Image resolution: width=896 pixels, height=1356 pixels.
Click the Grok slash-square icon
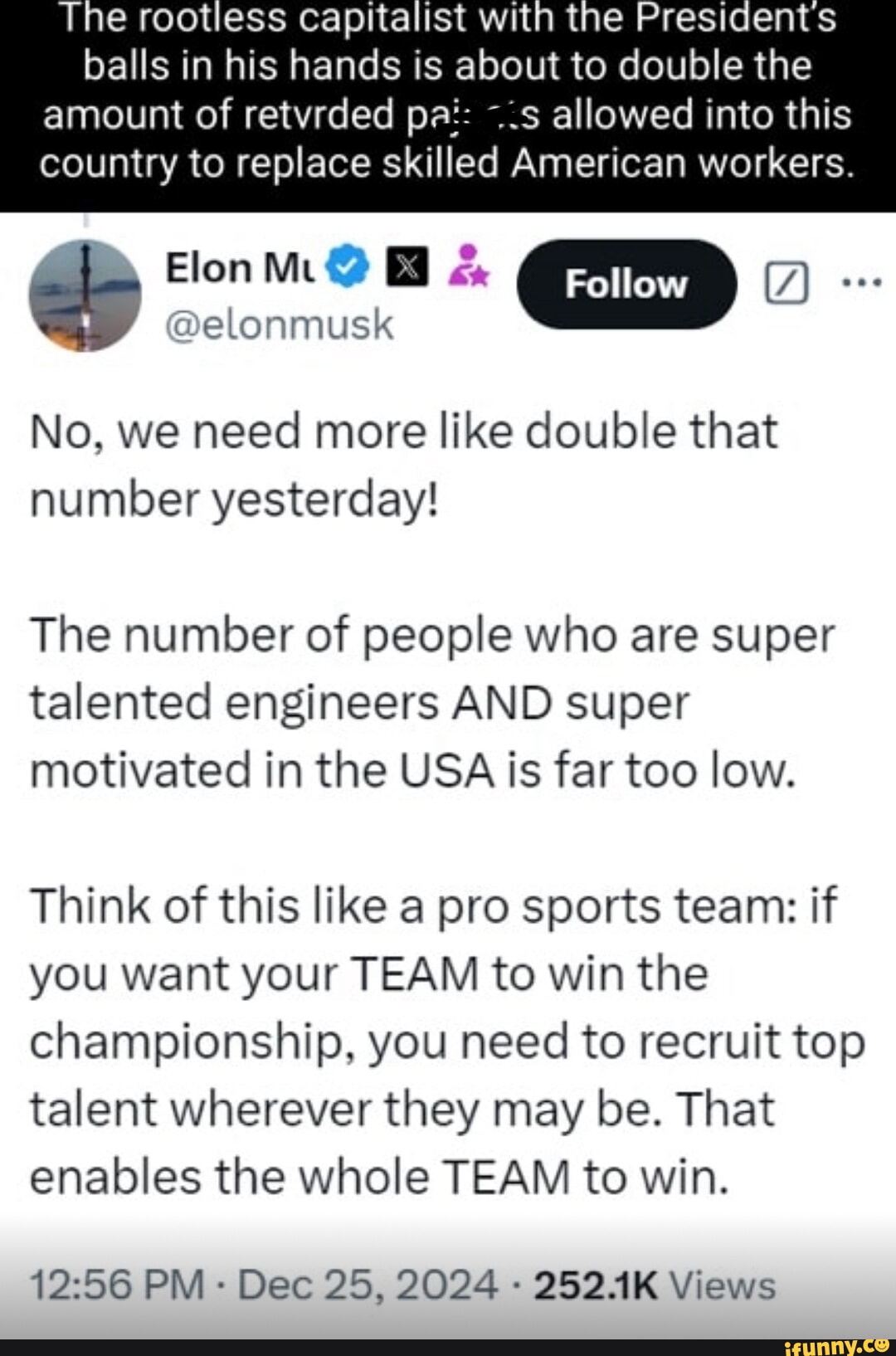tap(785, 284)
